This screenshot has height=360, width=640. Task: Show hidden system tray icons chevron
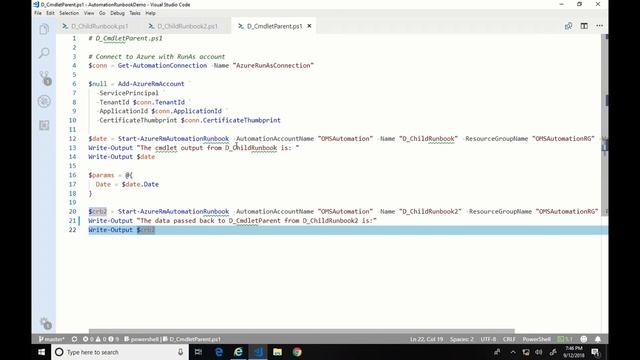click(x=513, y=352)
